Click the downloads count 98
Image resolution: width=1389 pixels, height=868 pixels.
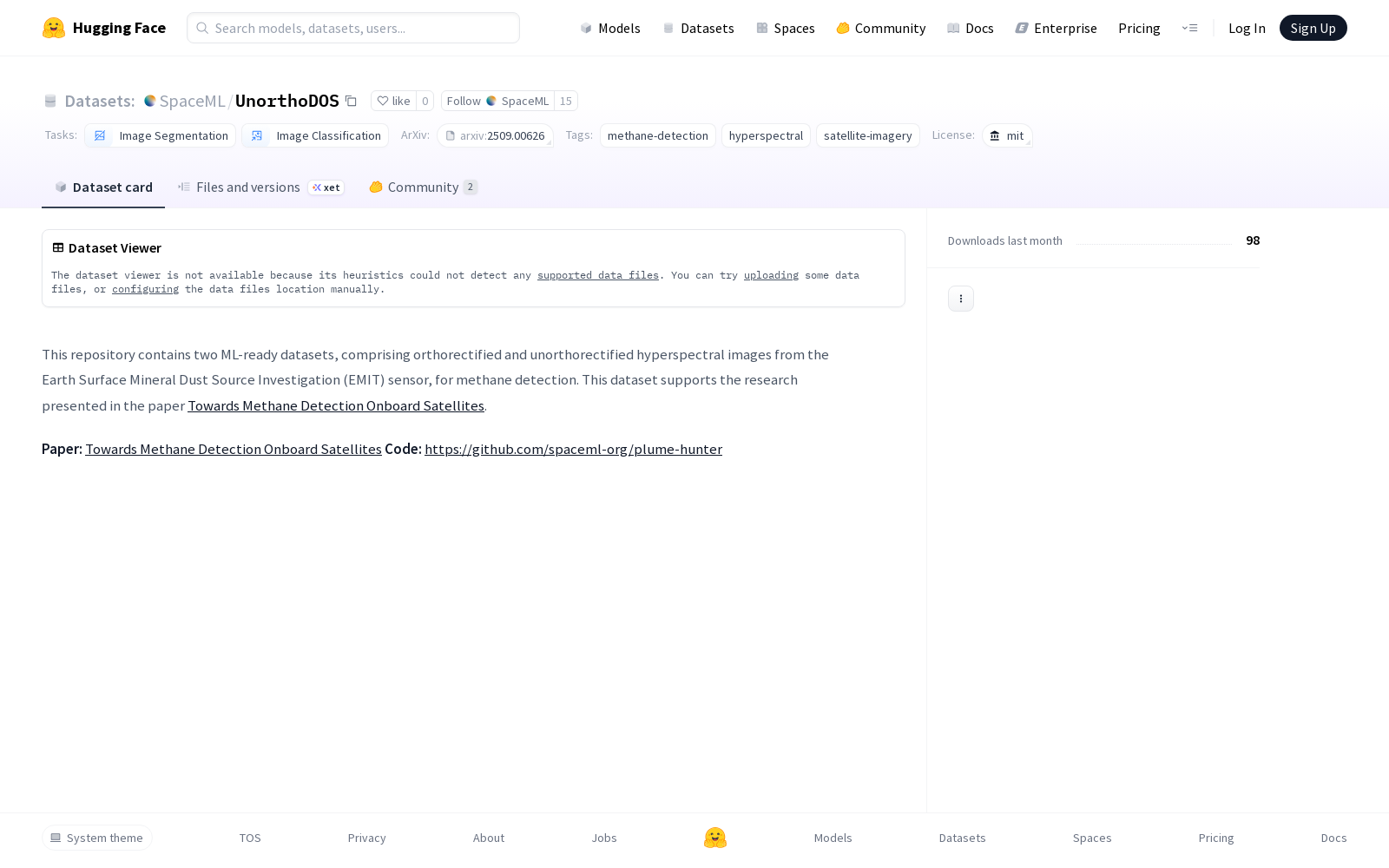(x=1253, y=240)
